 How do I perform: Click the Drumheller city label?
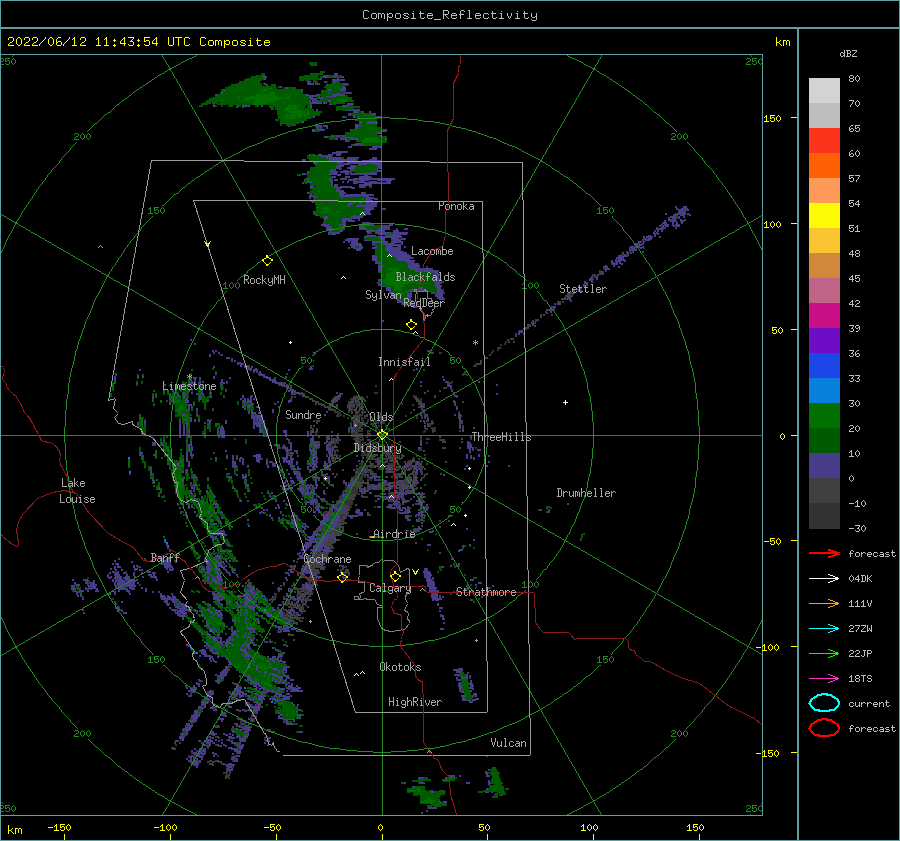pyautogui.click(x=586, y=493)
